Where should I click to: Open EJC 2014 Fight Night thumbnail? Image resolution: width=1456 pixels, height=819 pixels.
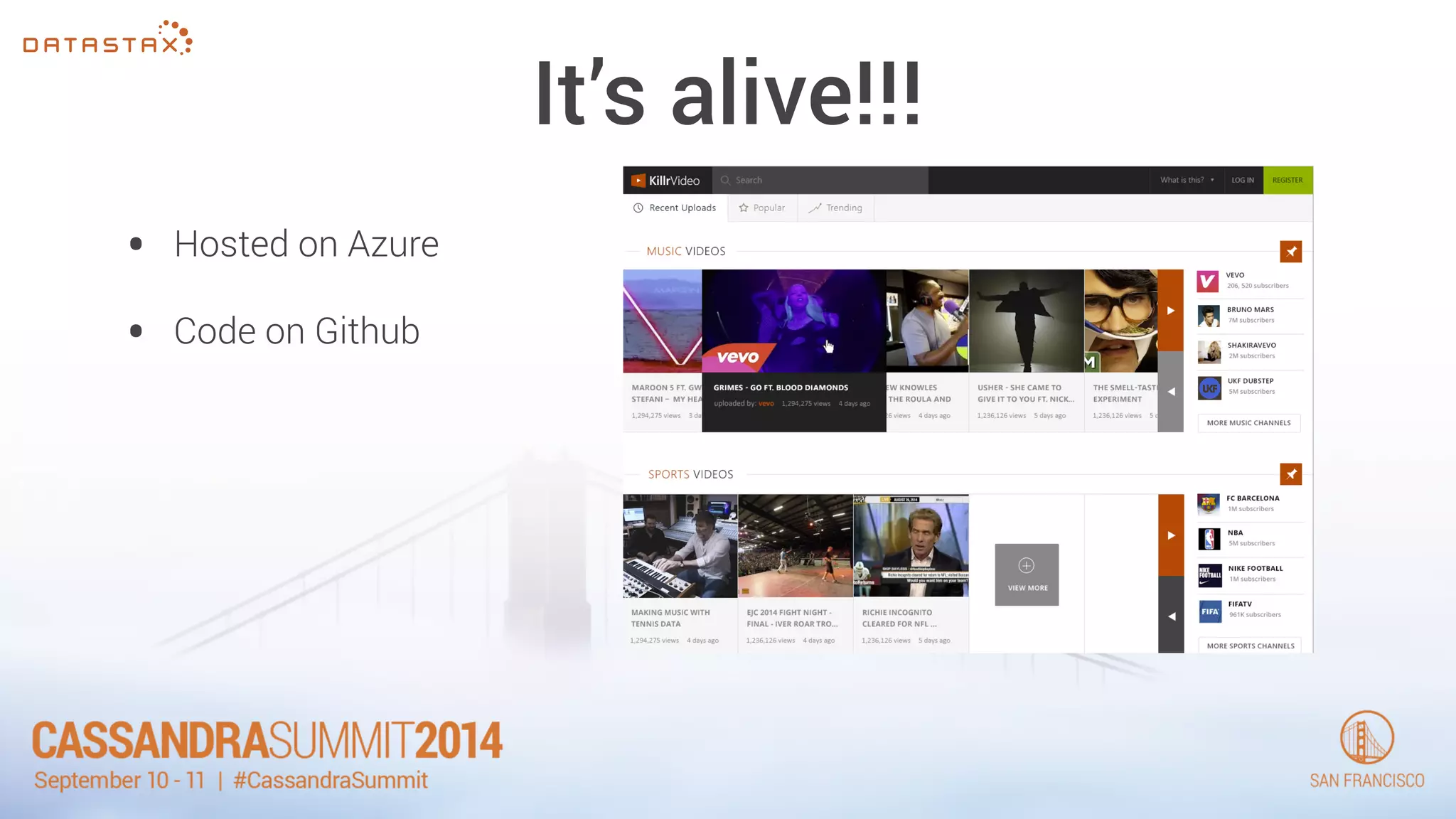(x=795, y=546)
